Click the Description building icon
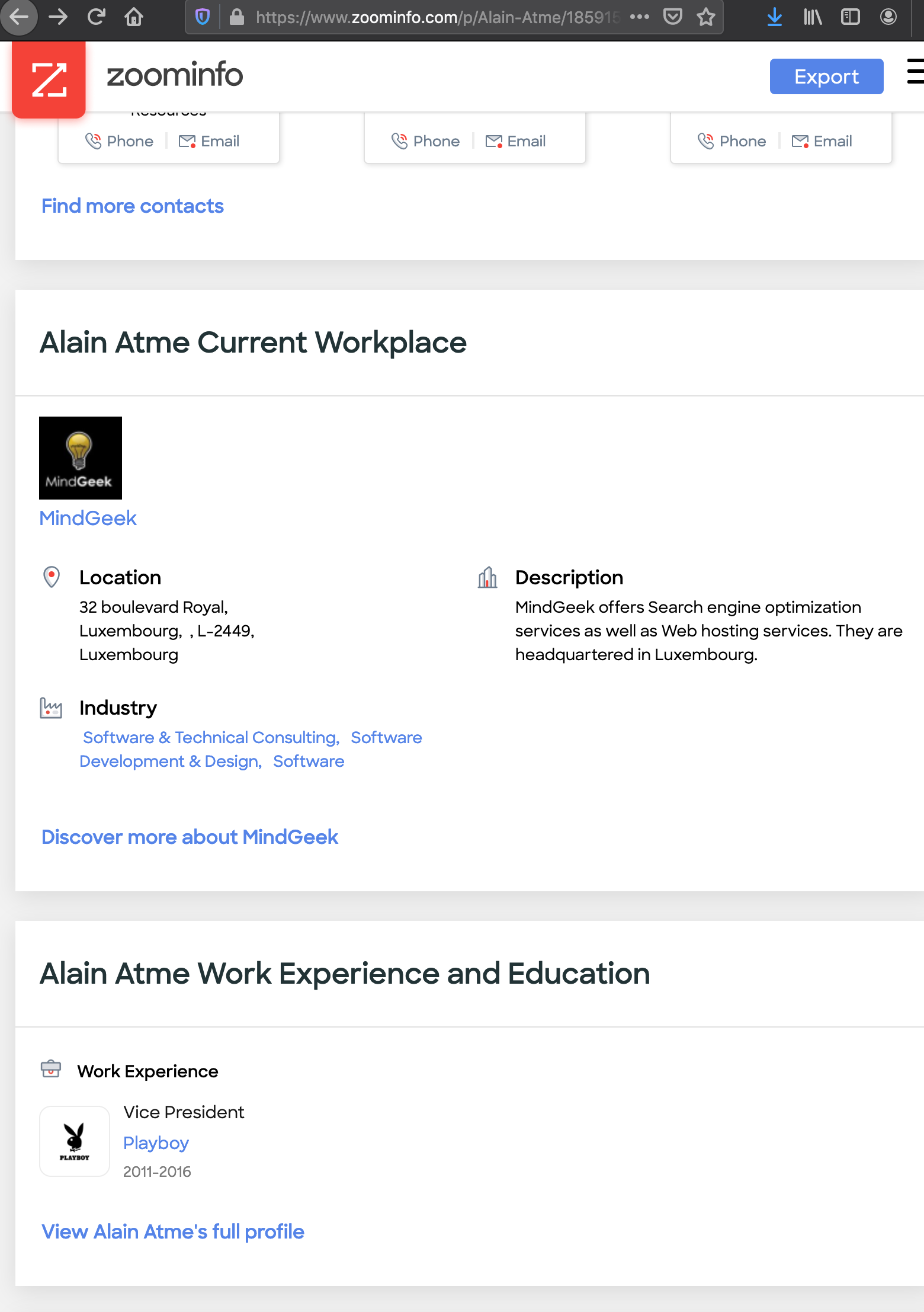Image resolution: width=924 pixels, height=1312 pixels. 487,577
